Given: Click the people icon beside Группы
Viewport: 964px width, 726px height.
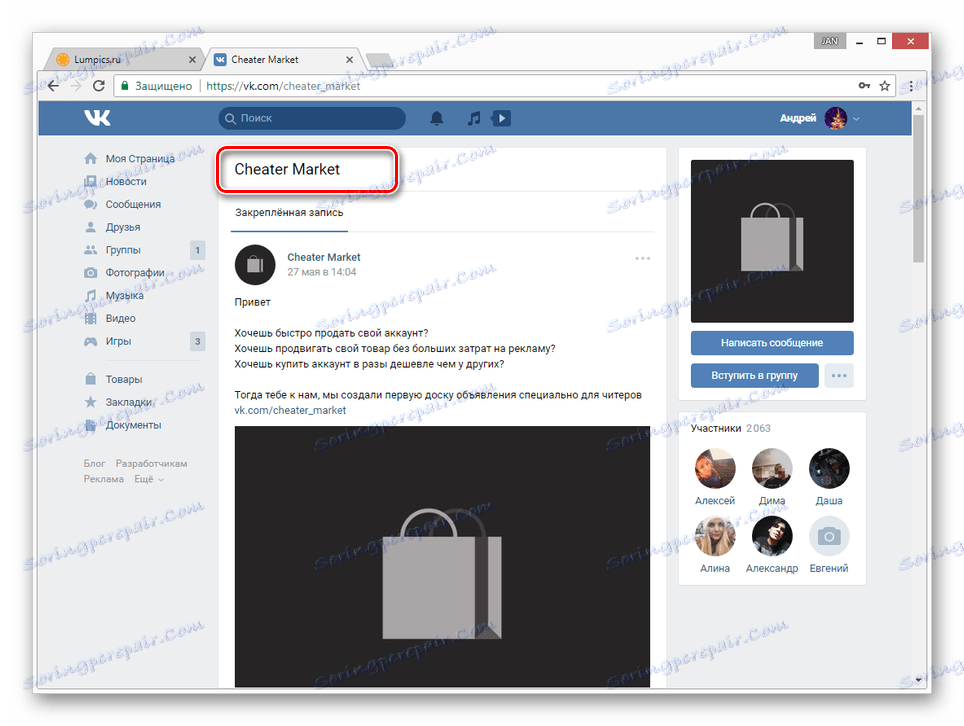Looking at the screenshot, I should (x=90, y=250).
